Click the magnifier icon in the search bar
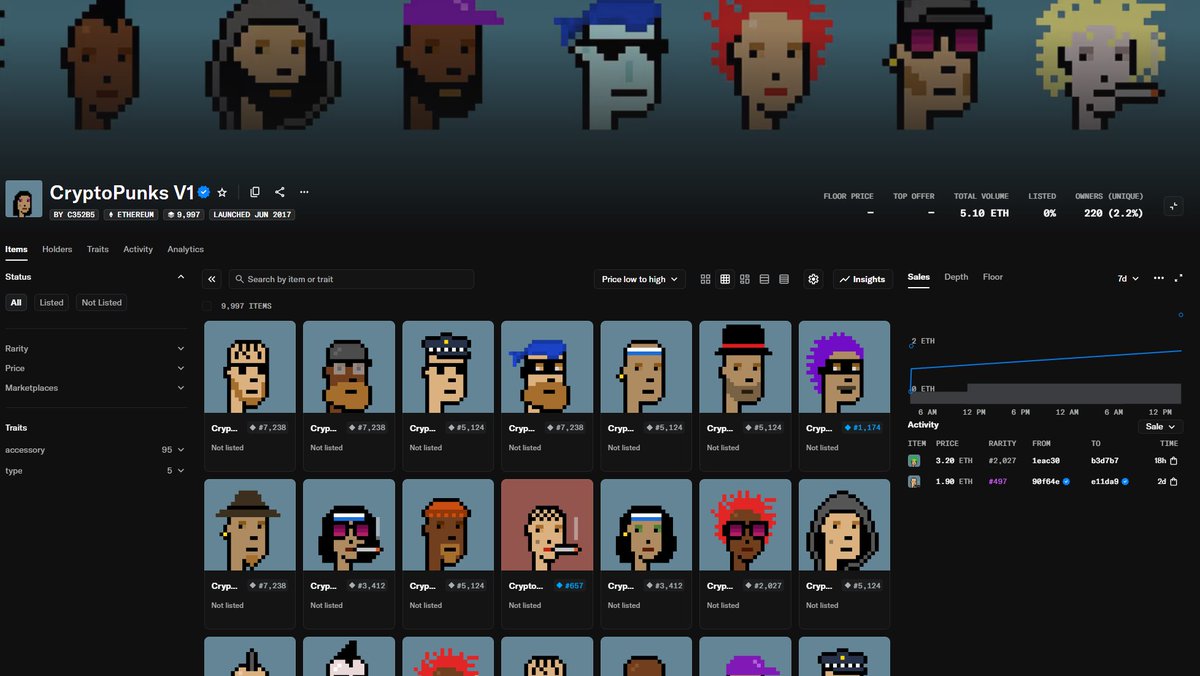The width and height of the screenshot is (1200, 676). tap(239, 279)
